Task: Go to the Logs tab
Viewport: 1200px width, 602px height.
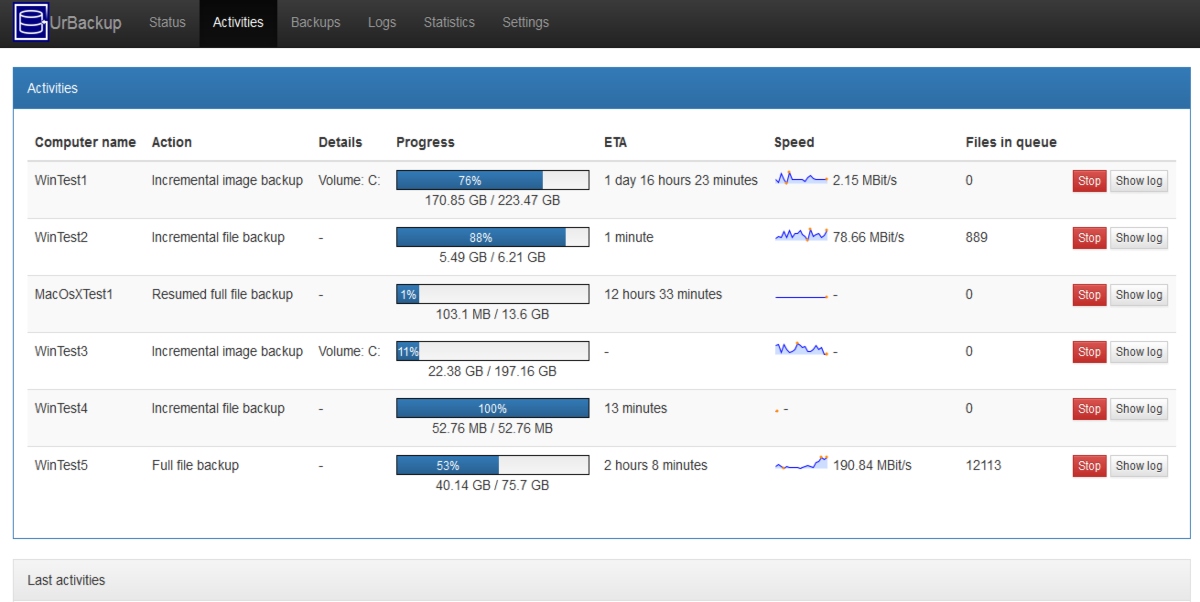Action: pyautogui.click(x=382, y=23)
